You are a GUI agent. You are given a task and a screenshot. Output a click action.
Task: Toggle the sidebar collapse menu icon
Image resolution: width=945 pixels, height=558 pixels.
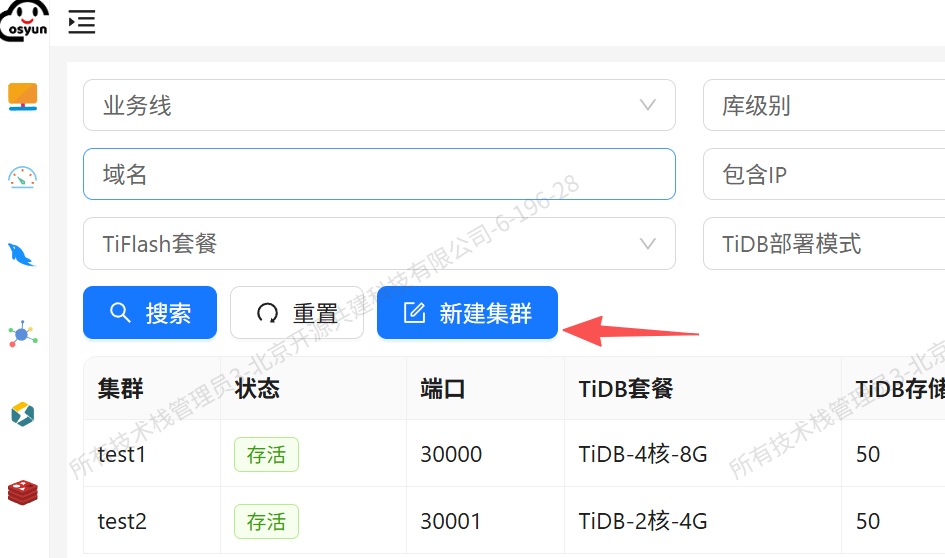click(82, 21)
